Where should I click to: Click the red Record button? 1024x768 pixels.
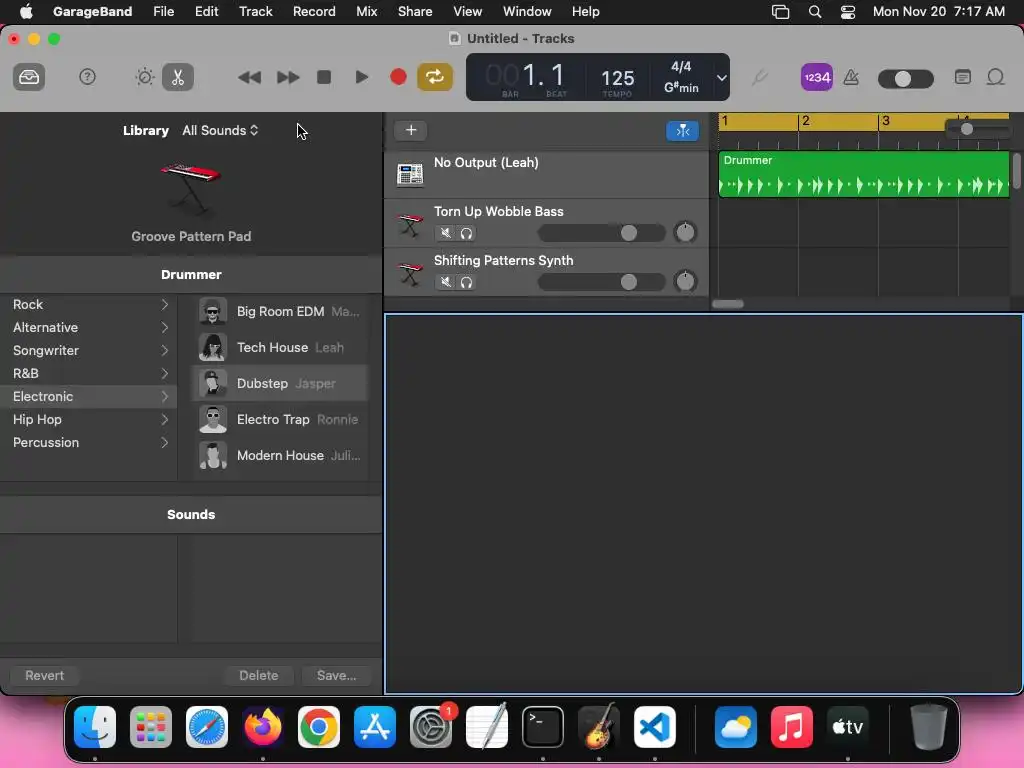pyautogui.click(x=398, y=77)
